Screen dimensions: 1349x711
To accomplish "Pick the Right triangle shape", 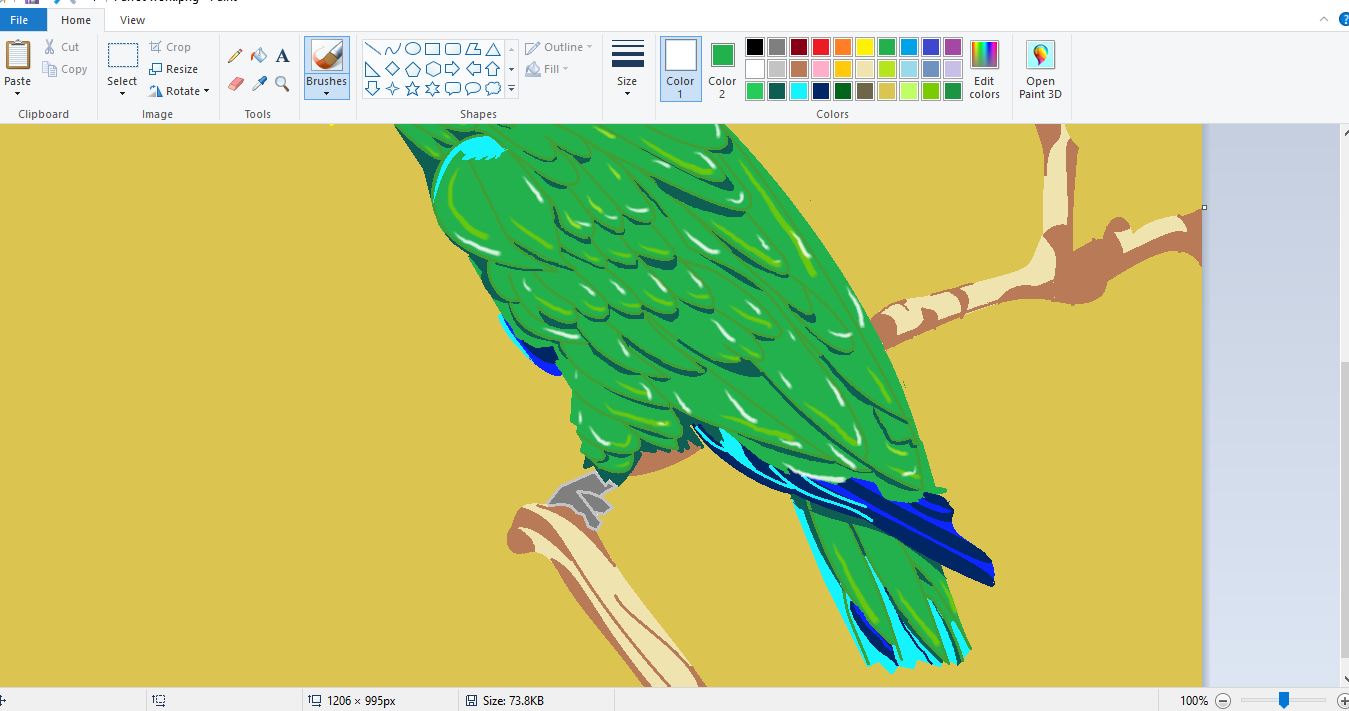I will point(372,69).
